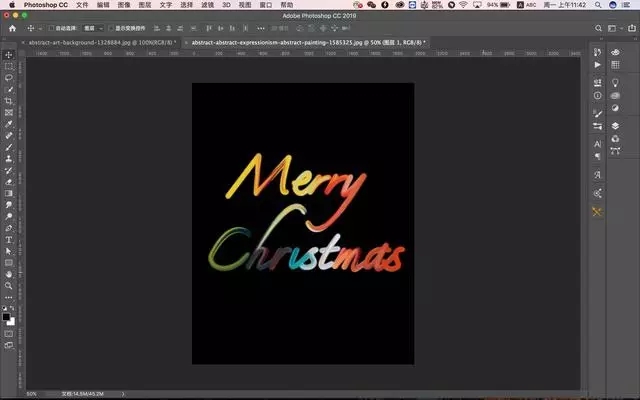The image size is (640, 400).
Task: Open the 图像 menu
Action: point(124,5)
